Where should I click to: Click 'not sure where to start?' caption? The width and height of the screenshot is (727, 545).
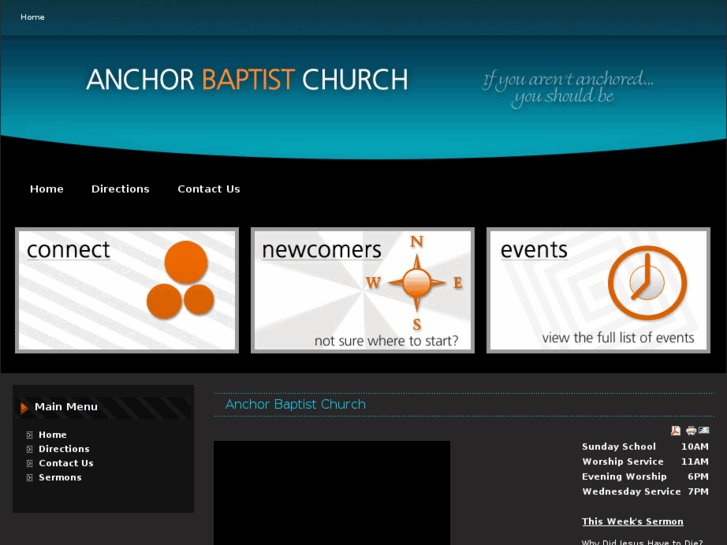(386, 341)
